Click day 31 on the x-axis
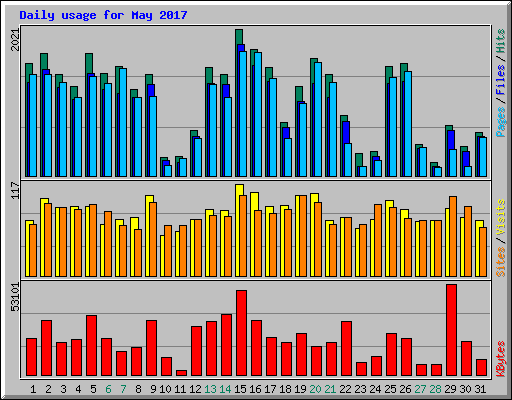Viewport: 512px width, 400px height. [480, 389]
